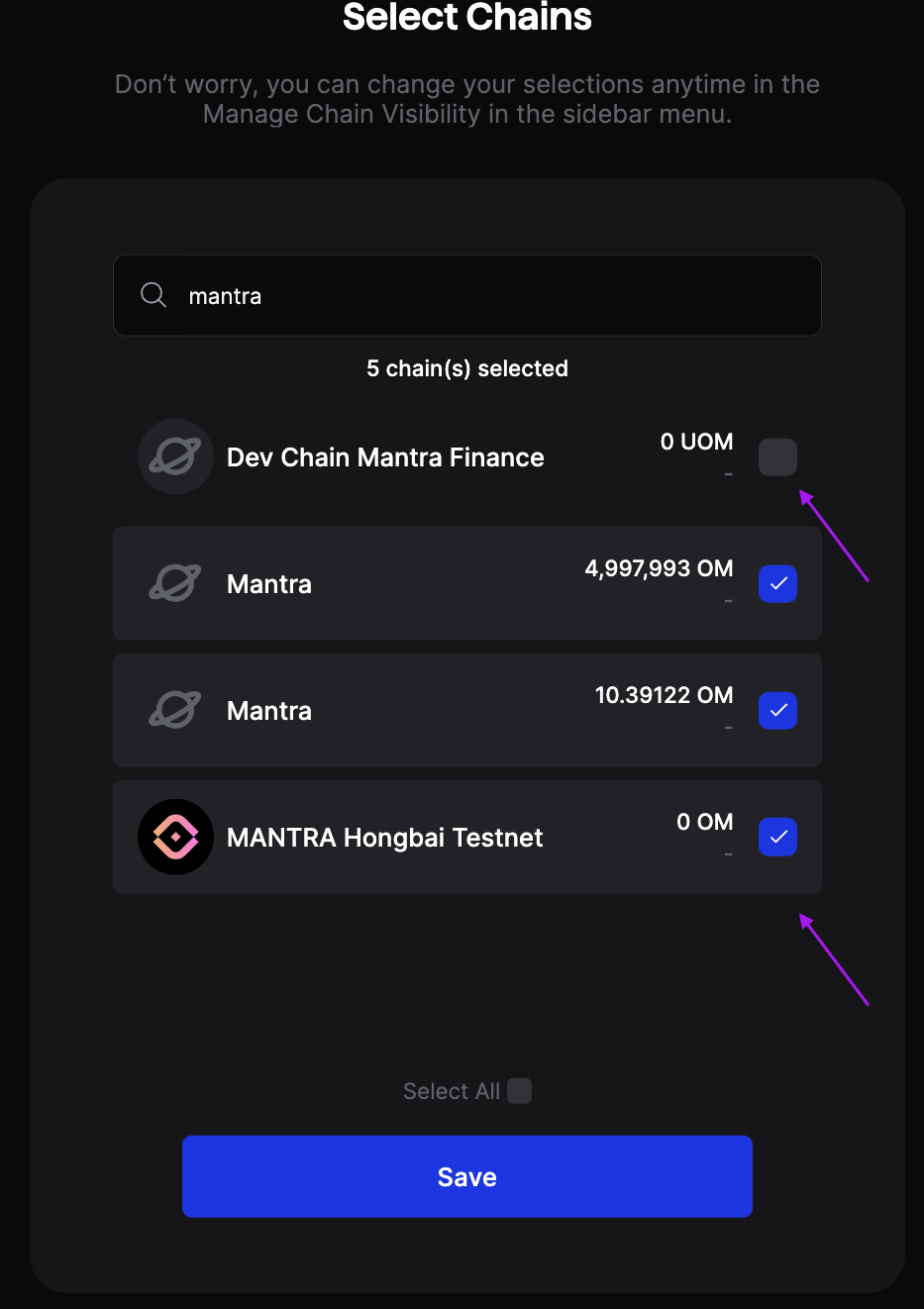The height and width of the screenshot is (1309, 924).
Task: Click the Dev Chain Mantra Finance planet icon
Action: pyautogui.click(x=175, y=456)
